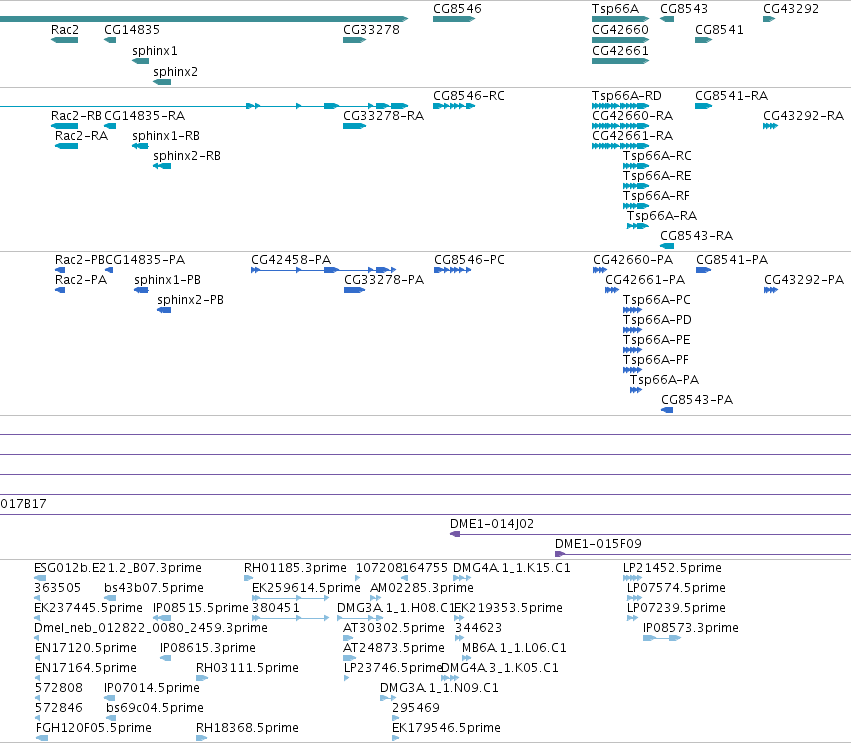The image size is (851, 743).
Task: Click EST ESG012b.E21.2_B07.3prime
Action: (x=40, y=578)
